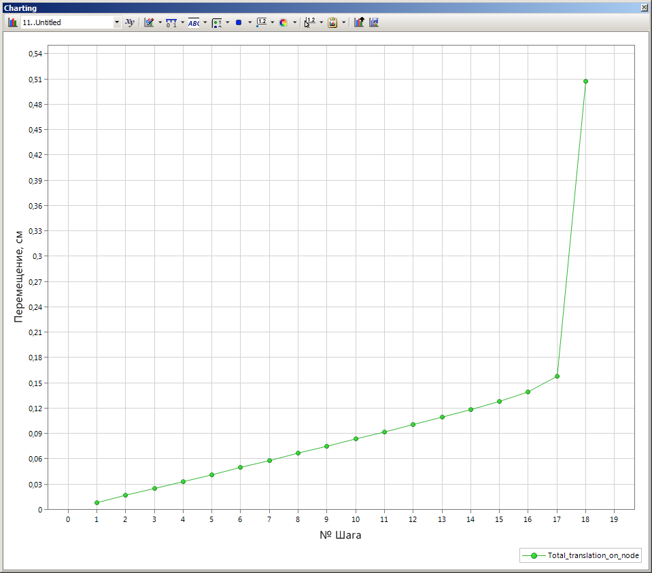This screenshot has height=573, width=652.
Task: Click the 0,15 y-axis label
Action: (35, 383)
